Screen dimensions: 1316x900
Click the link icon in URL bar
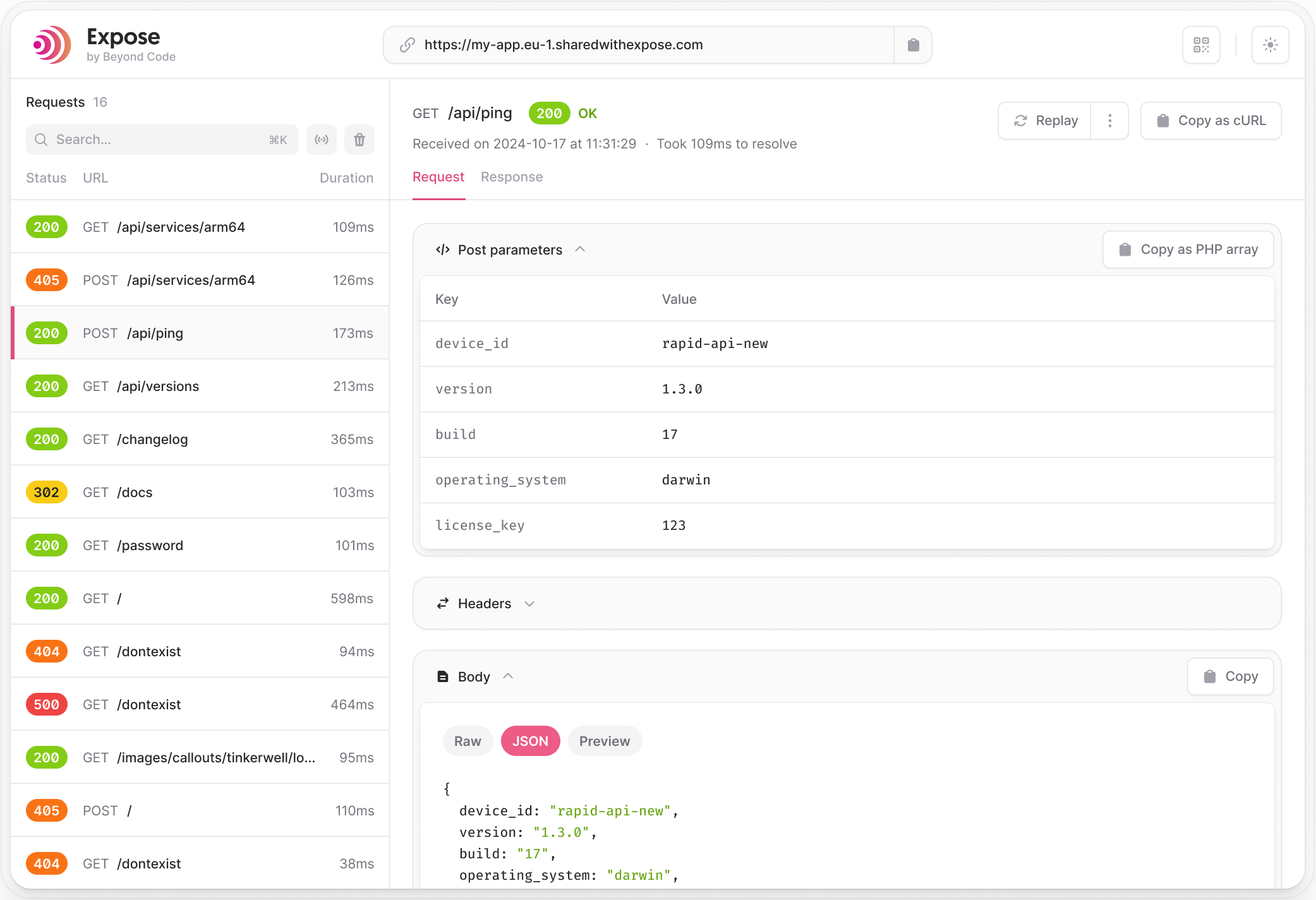coord(407,45)
